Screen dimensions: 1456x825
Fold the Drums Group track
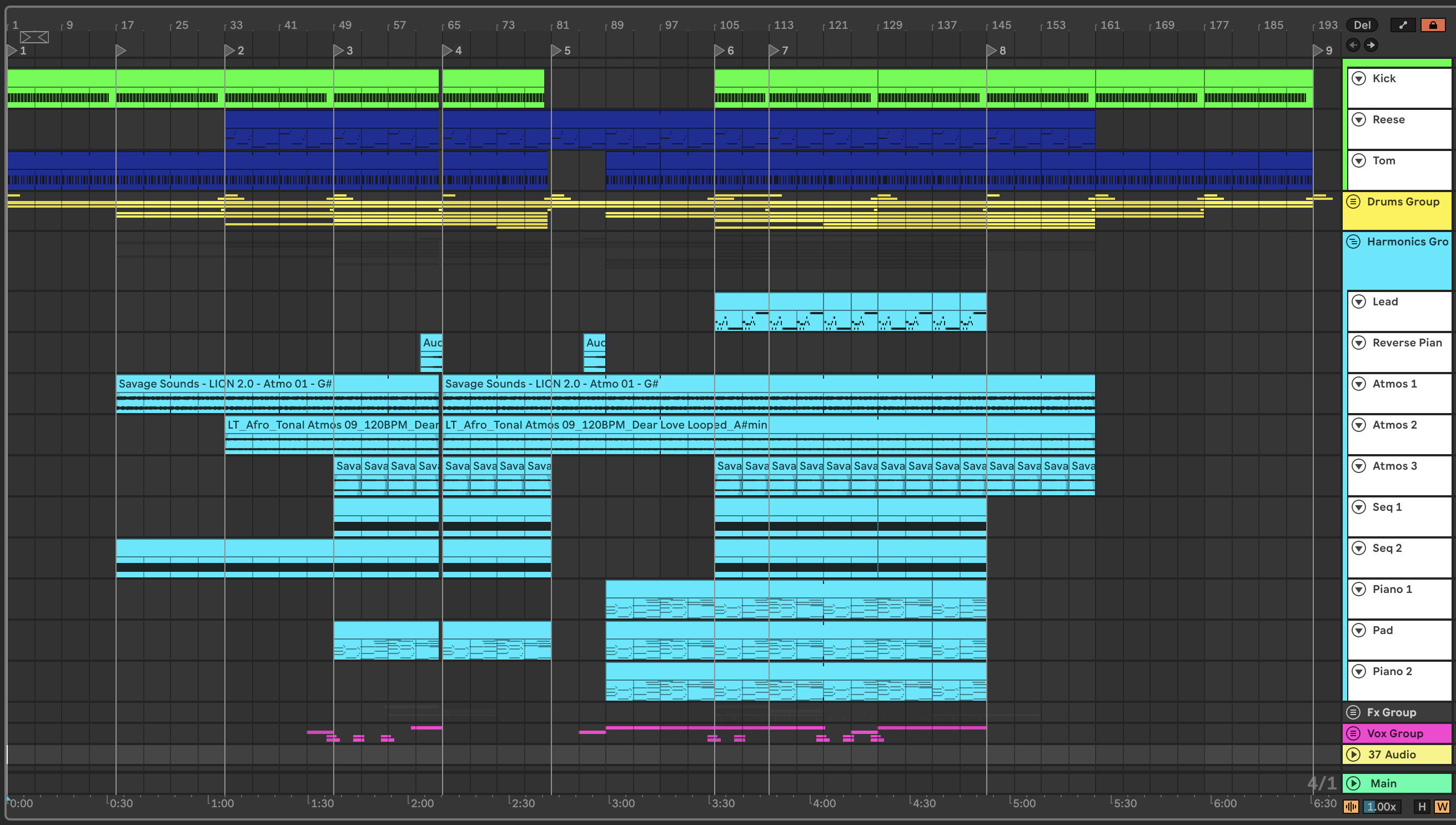point(1353,202)
